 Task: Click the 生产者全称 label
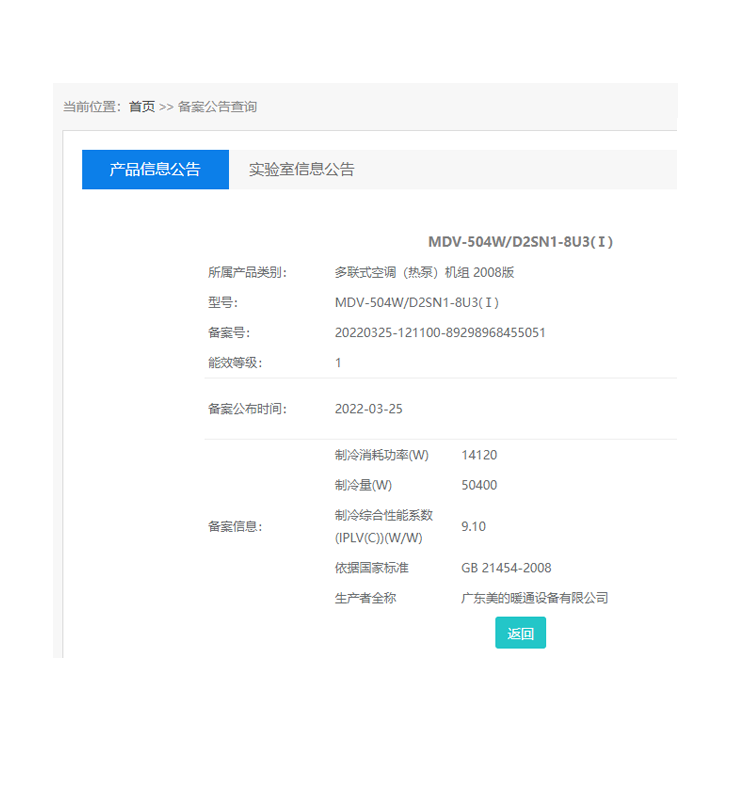pyautogui.click(x=365, y=598)
